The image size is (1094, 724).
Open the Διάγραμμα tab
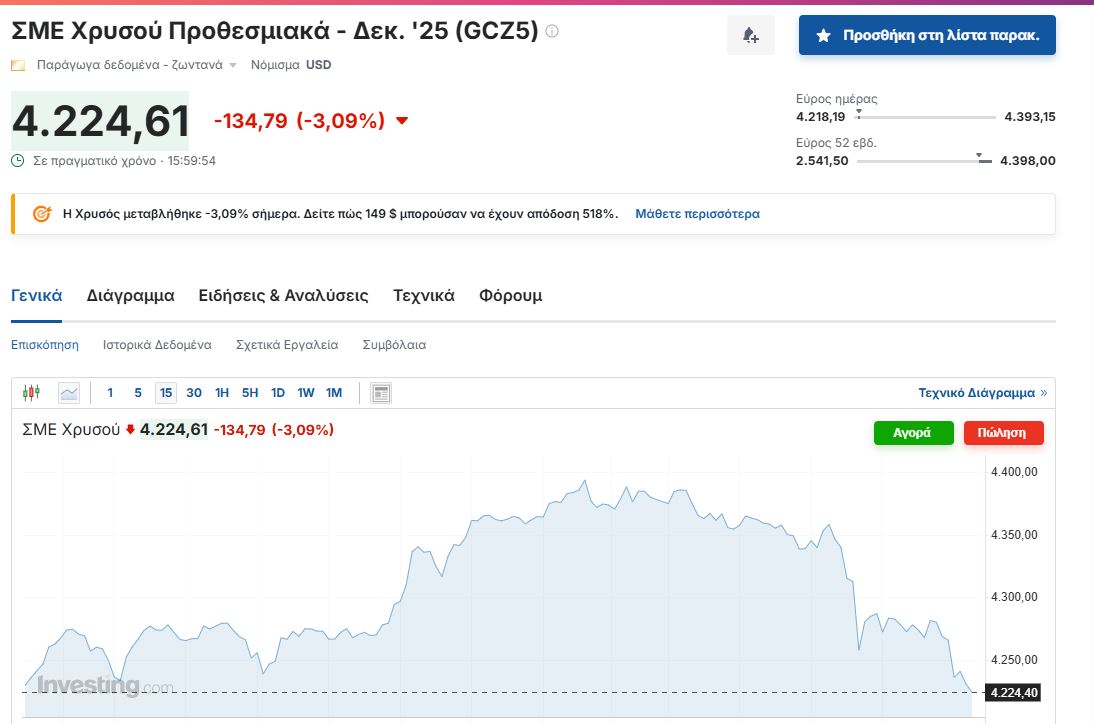[130, 296]
